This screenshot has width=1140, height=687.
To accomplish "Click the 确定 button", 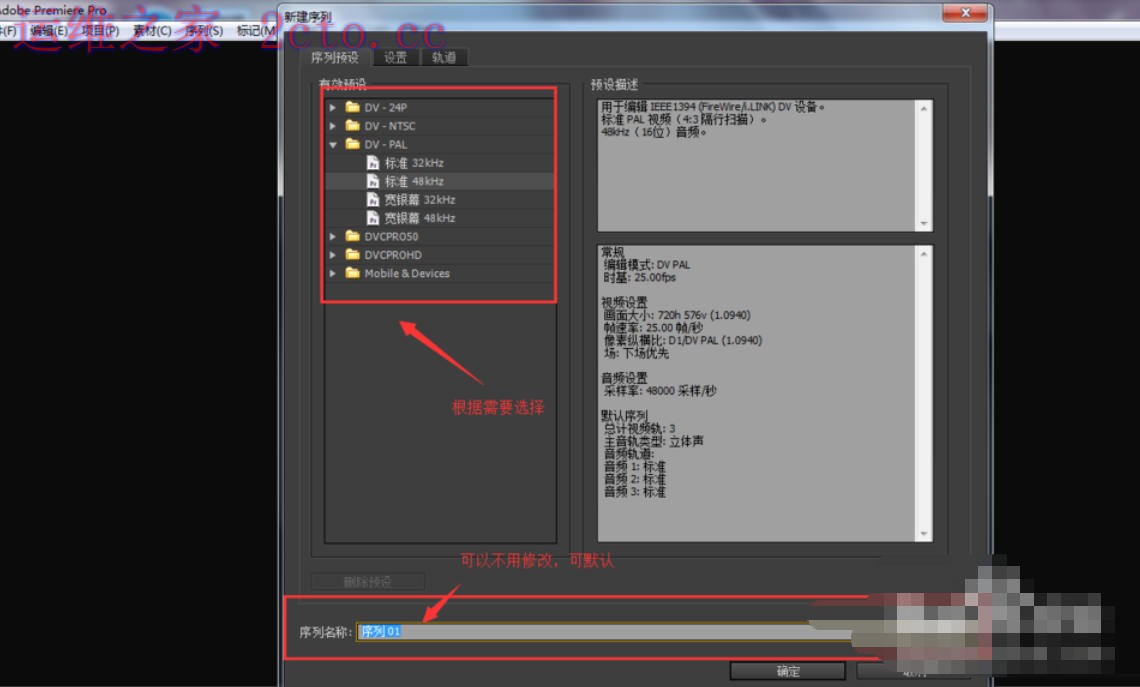I will 787,671.
